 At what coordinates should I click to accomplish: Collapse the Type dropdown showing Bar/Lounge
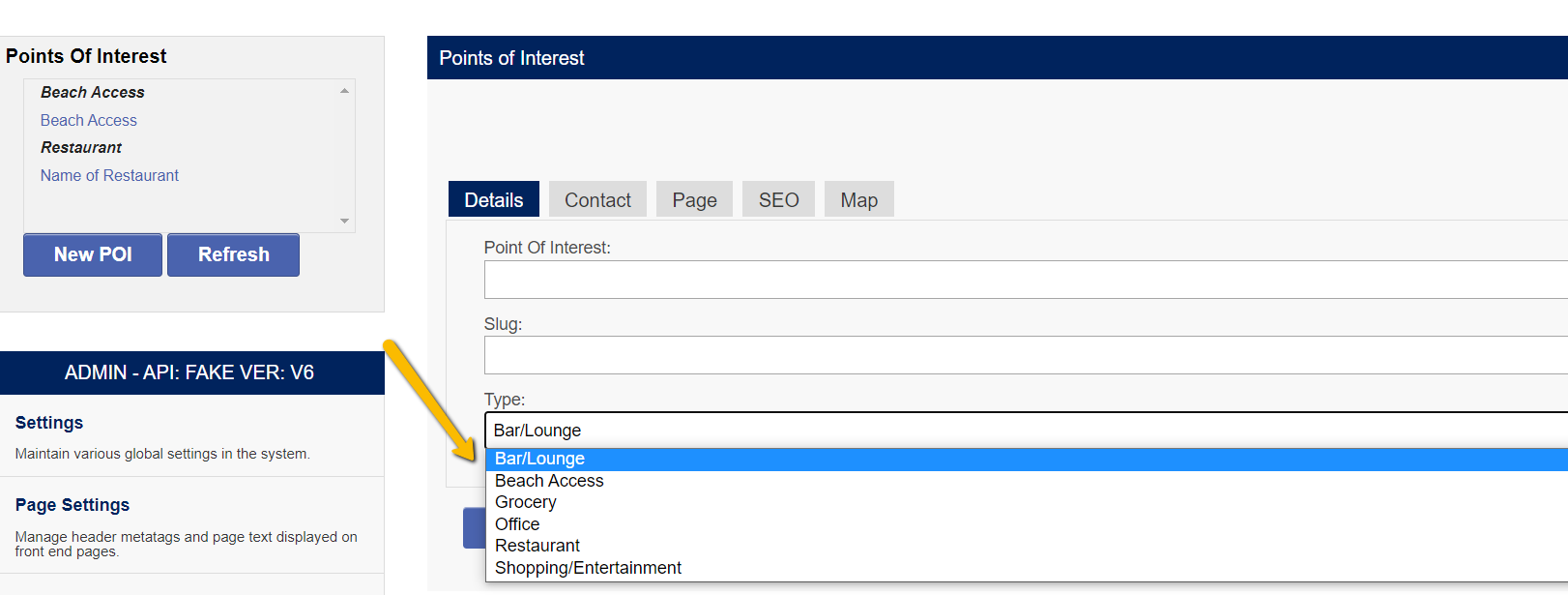1026,431
